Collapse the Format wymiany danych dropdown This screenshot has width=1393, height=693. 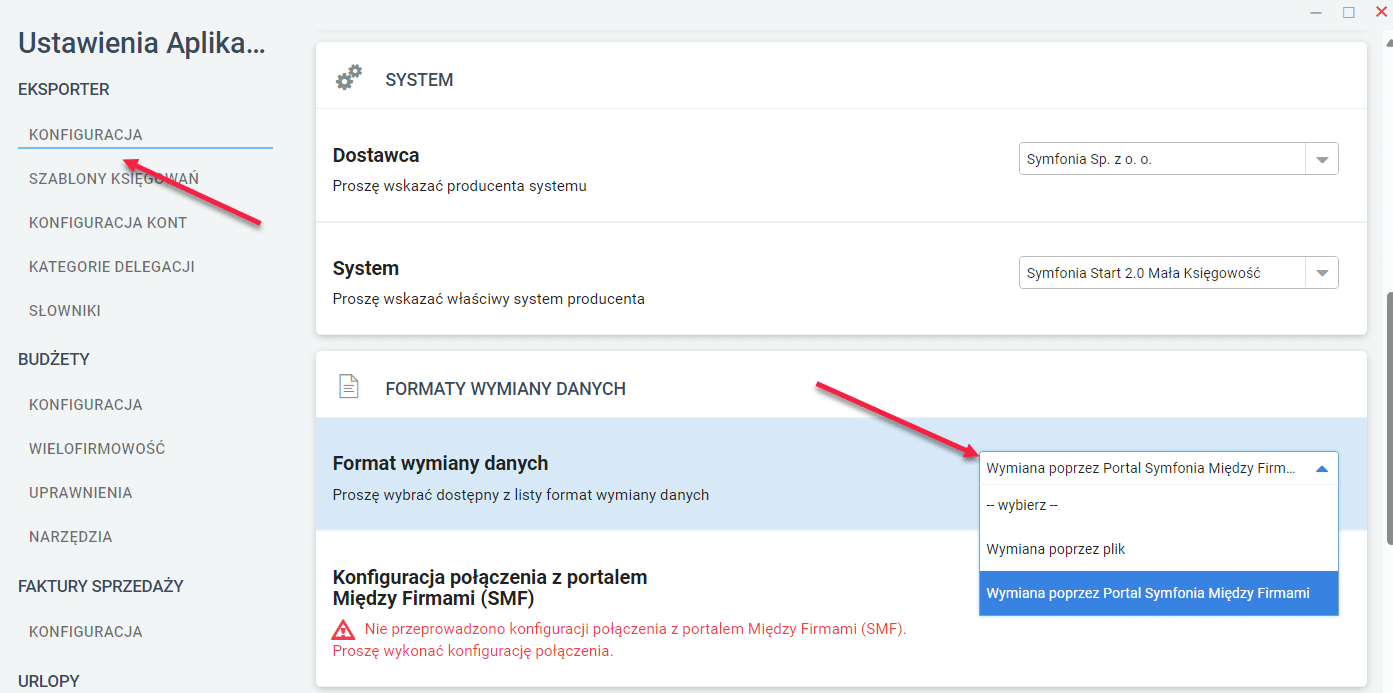[x=1159, y=468]
